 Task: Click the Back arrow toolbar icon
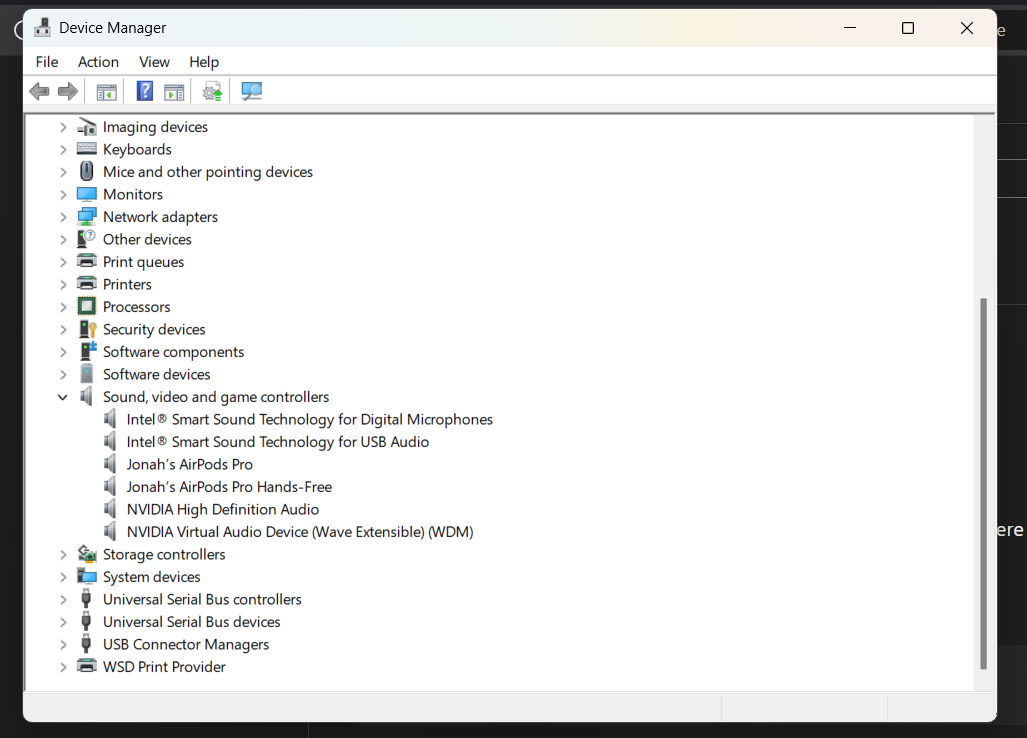[40, 91]
